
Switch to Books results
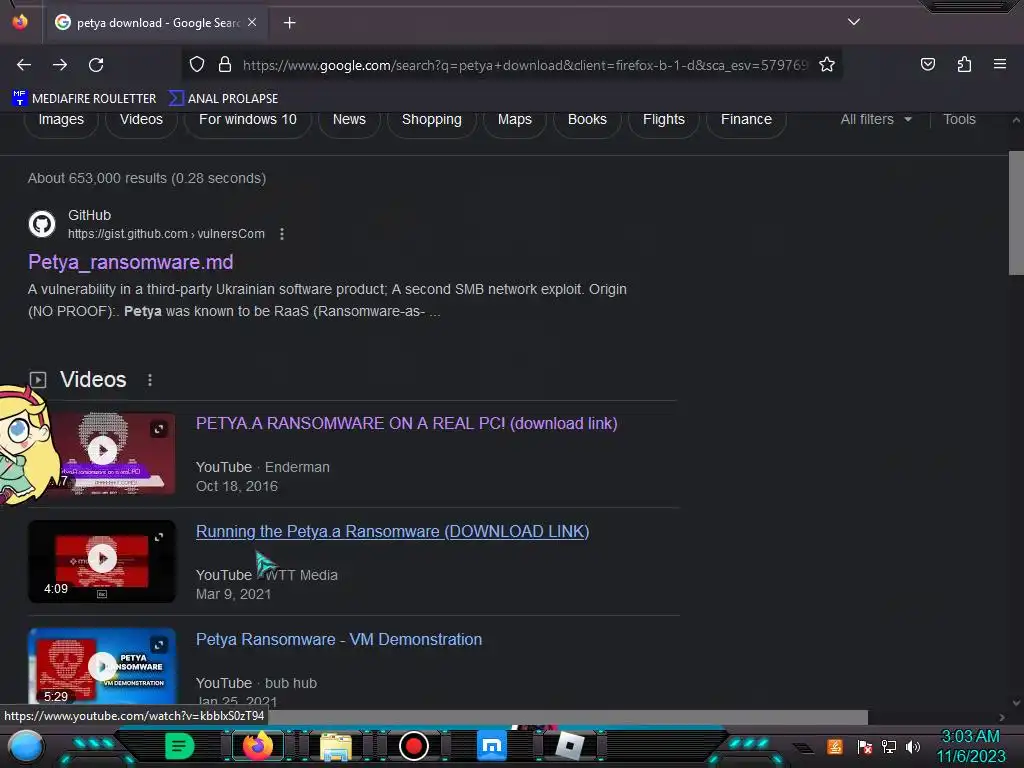587,120
